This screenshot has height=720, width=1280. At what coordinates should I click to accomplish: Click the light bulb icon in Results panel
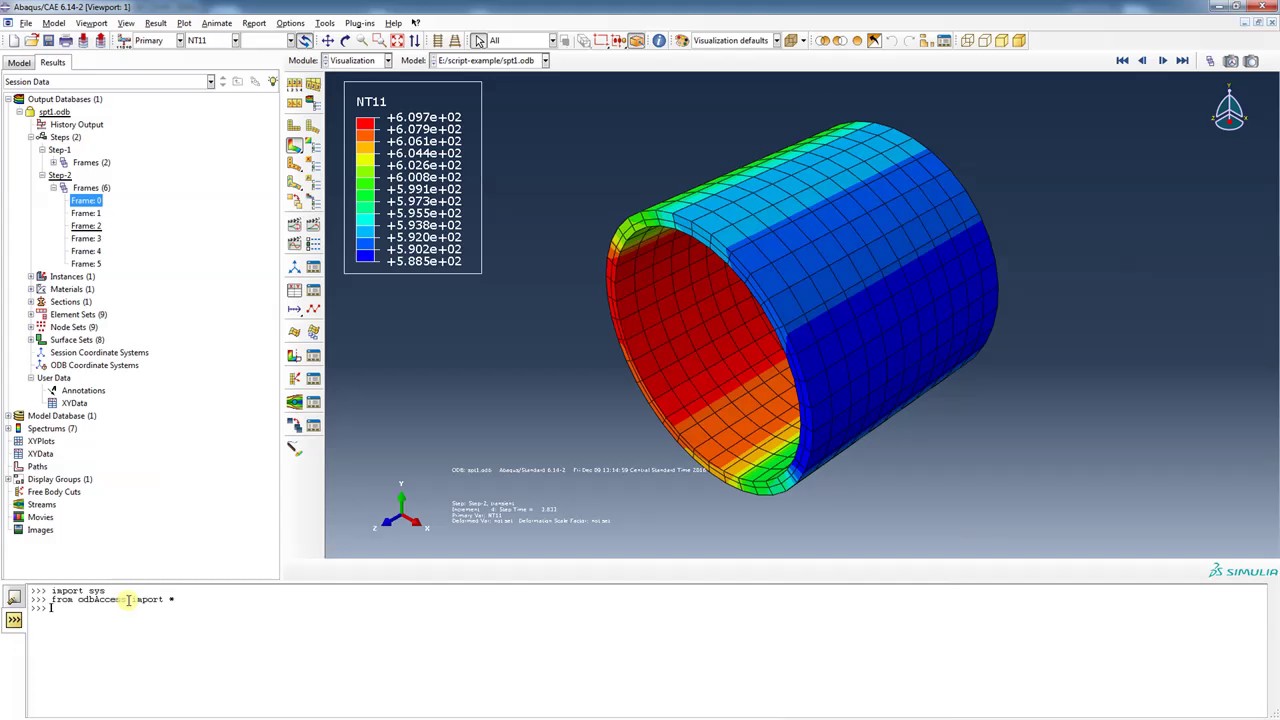[x=272, y=81]
